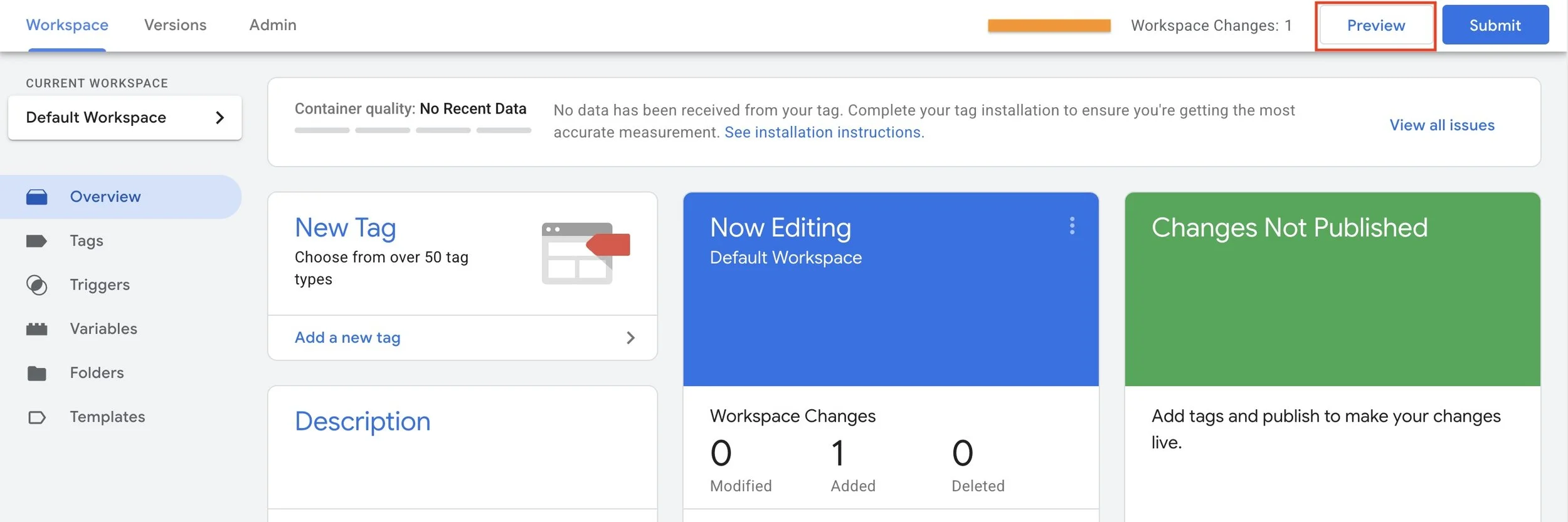Open the Now Editing three-dot menu
This screenshot has width=1568, height=522.
click(1072, 226)
